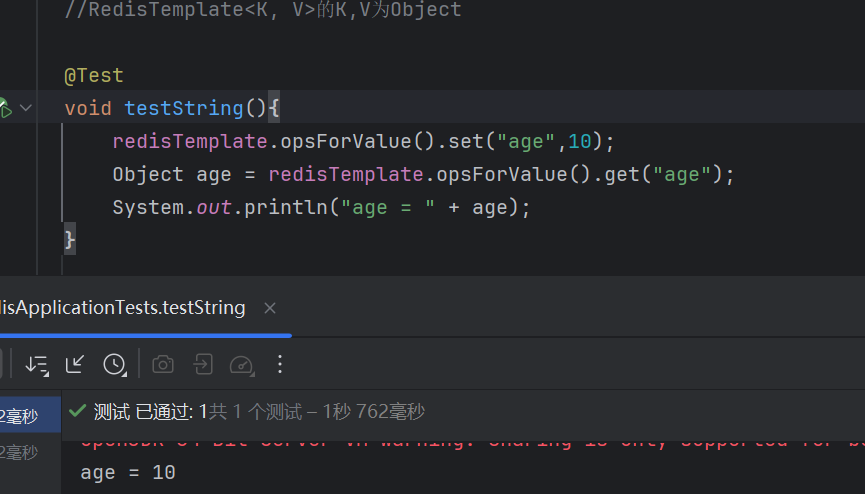The height and width of the screenshot is (494, 865).
Task: Open the sort tests toolbar button
Action: (x=37, y=365)
